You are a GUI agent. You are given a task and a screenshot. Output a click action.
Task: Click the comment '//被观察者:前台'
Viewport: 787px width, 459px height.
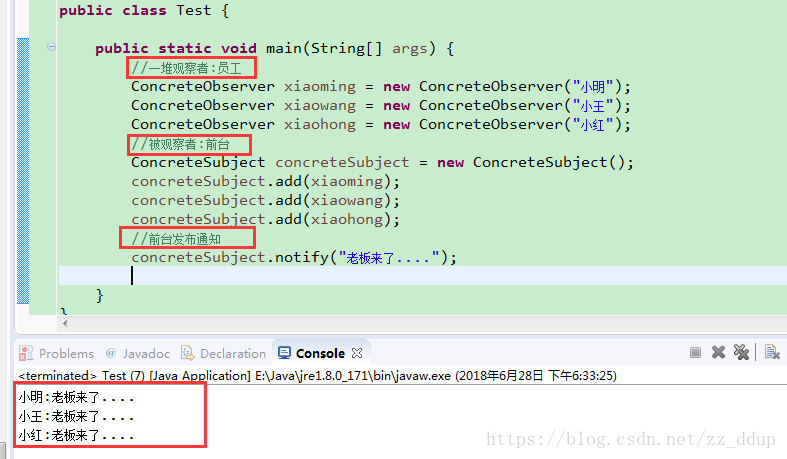click(x=180, y=144)
